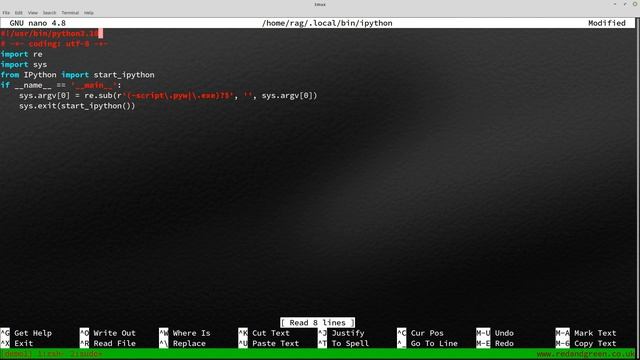
Task: Click the 'GNU nano 4.8' title text
Action: tap(38, 23)
